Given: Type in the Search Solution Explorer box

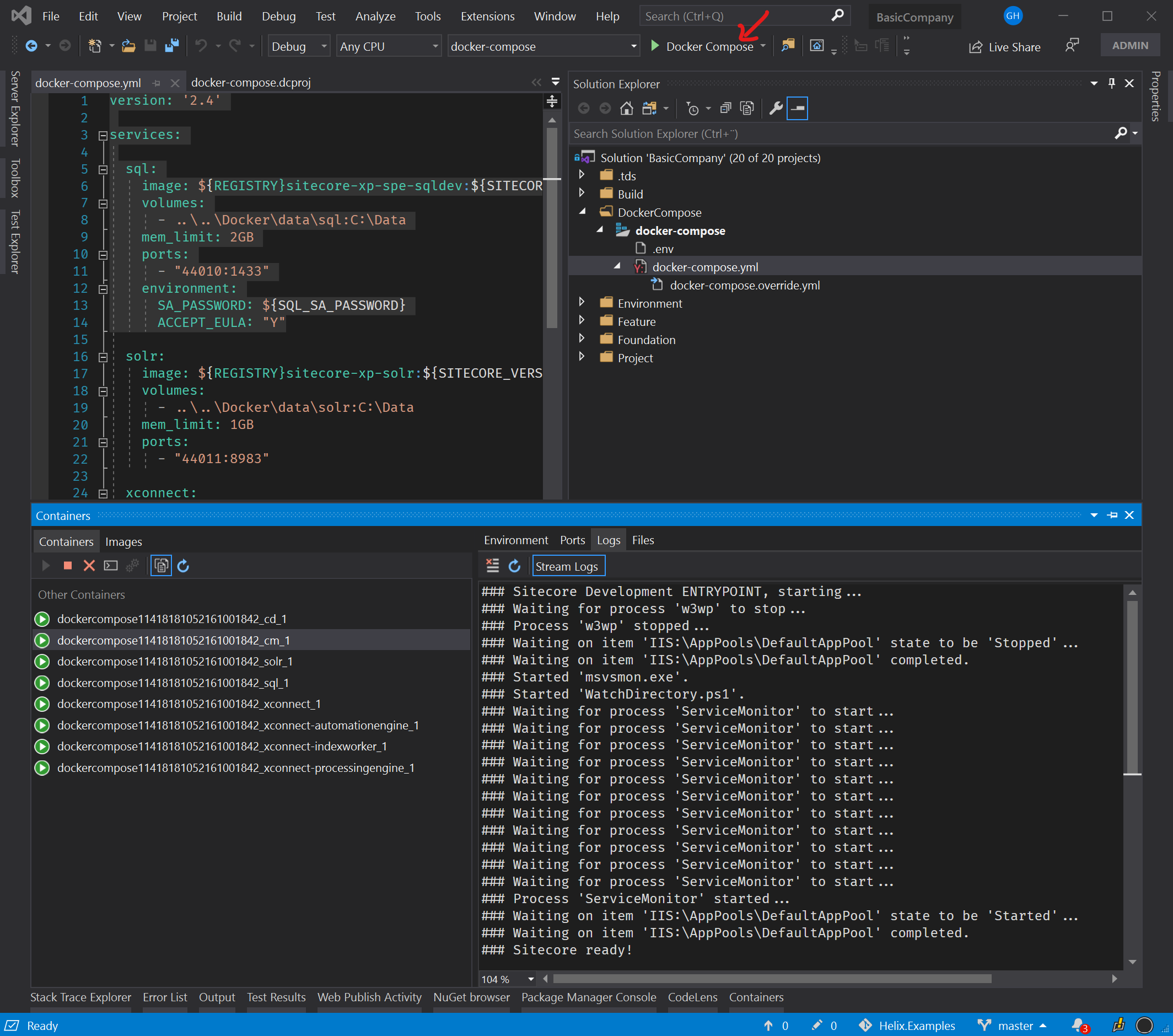Looking at the screenshot, I should pos(804,133).
